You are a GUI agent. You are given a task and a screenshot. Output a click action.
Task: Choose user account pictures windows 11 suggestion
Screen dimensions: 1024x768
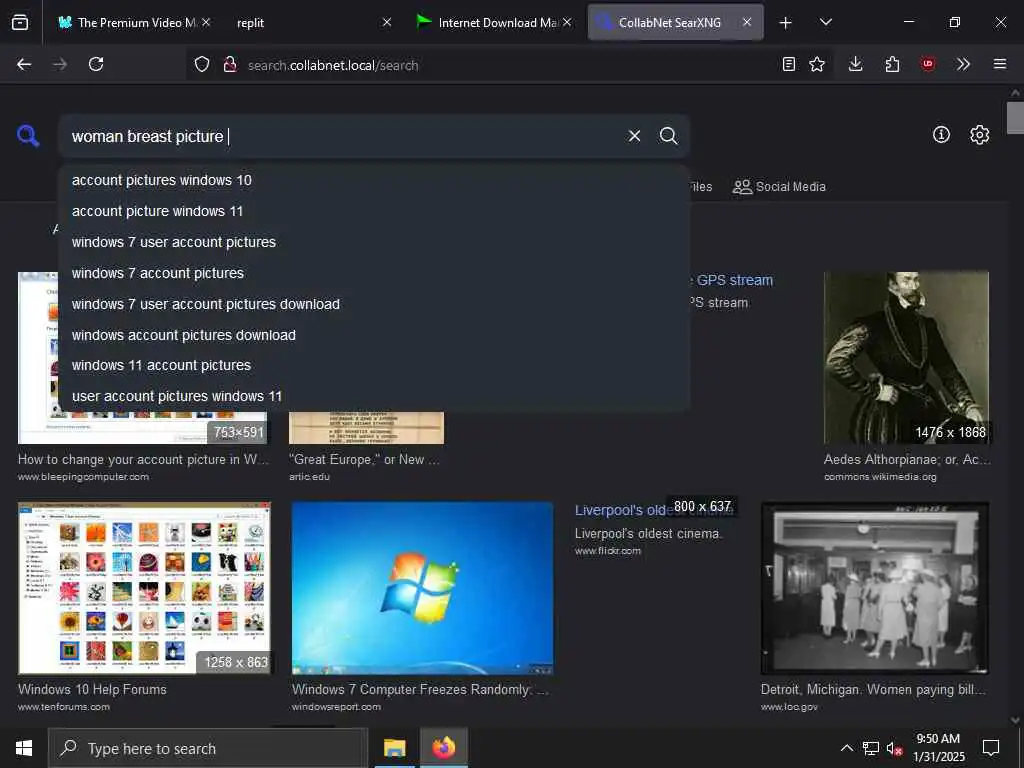[374, 396]
